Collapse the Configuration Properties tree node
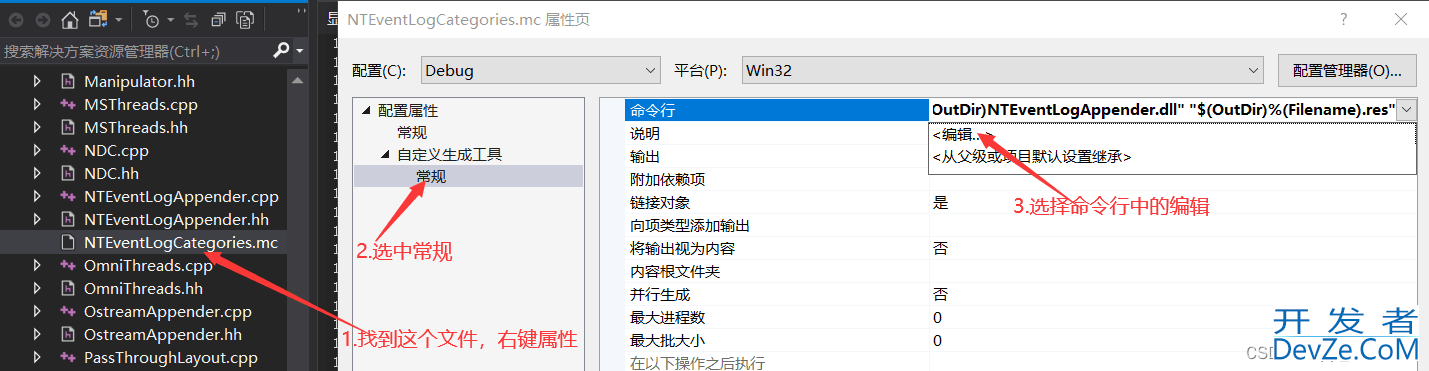This screenshot has height=371, width=1429. [366, 110]
